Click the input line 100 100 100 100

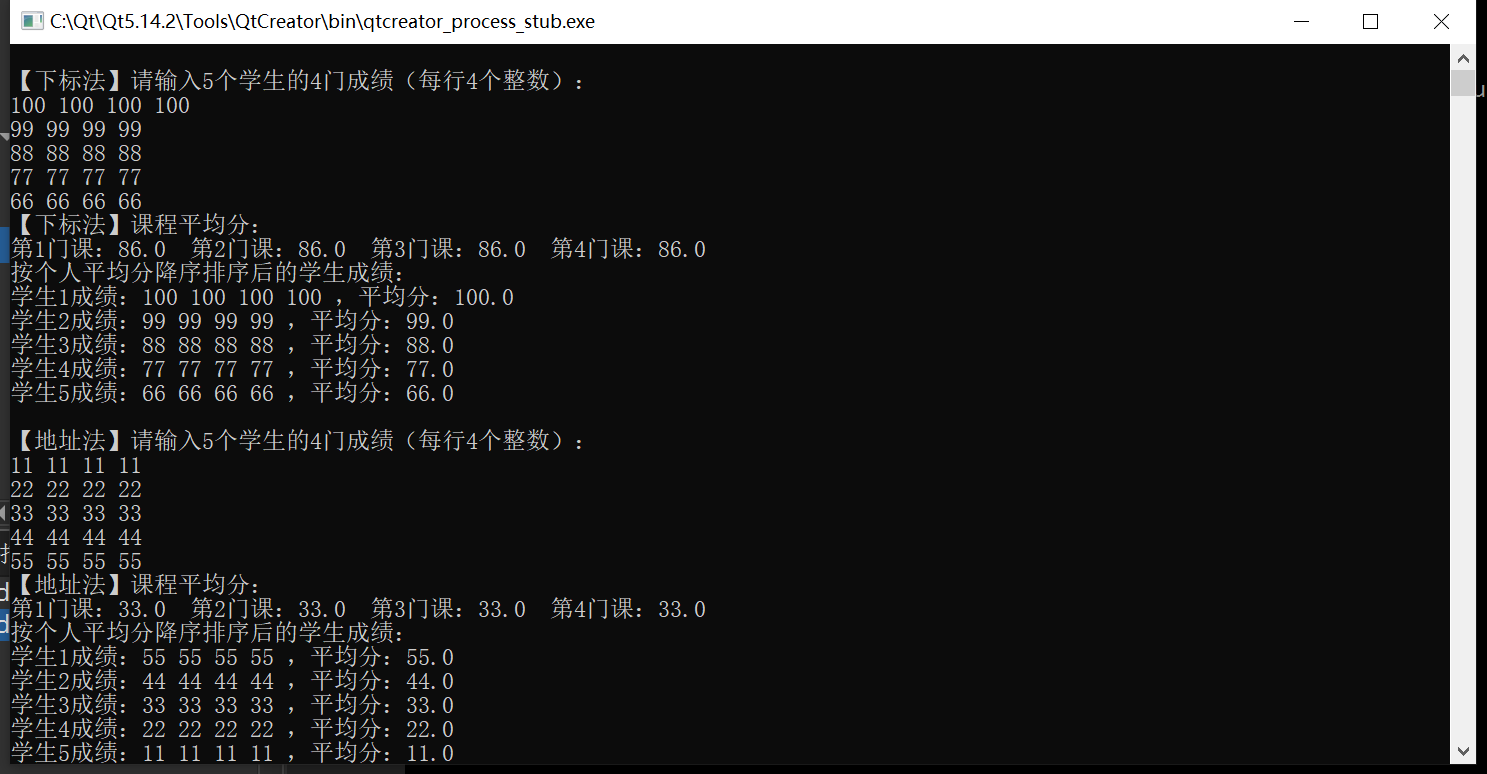[x=100, y=105]
